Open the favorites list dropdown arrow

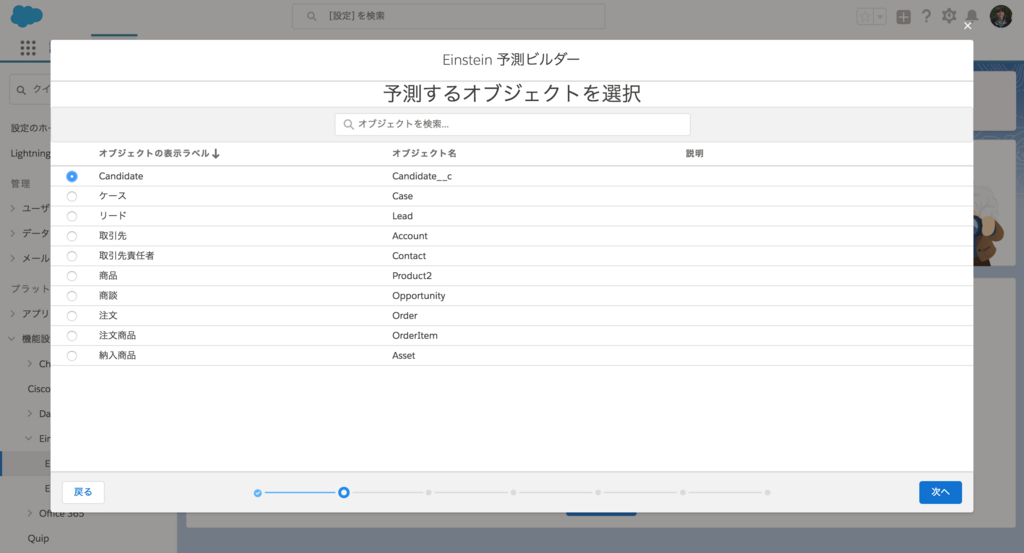click(880, 17)
